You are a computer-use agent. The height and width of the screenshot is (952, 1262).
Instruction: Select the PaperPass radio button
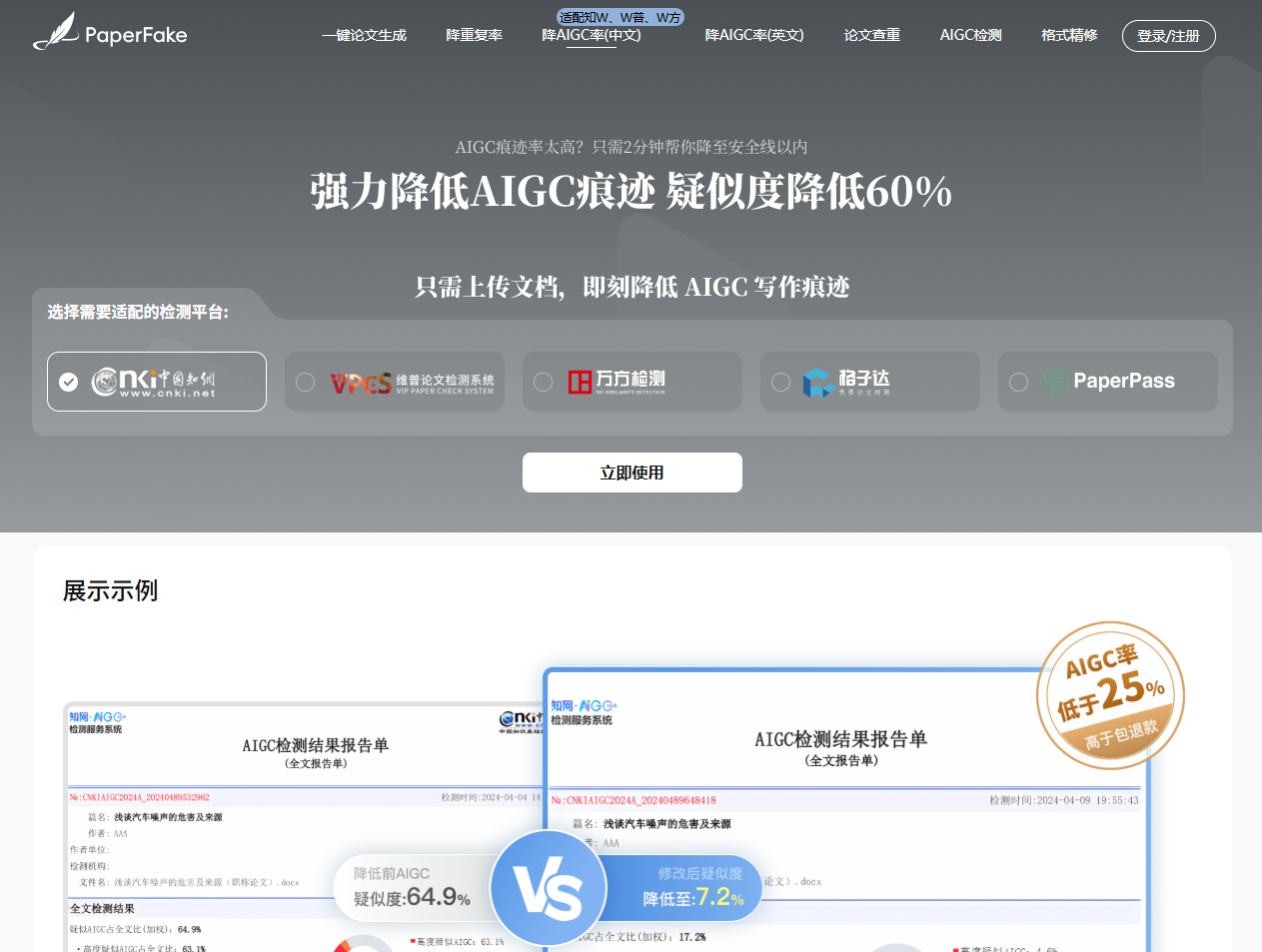1018,382
